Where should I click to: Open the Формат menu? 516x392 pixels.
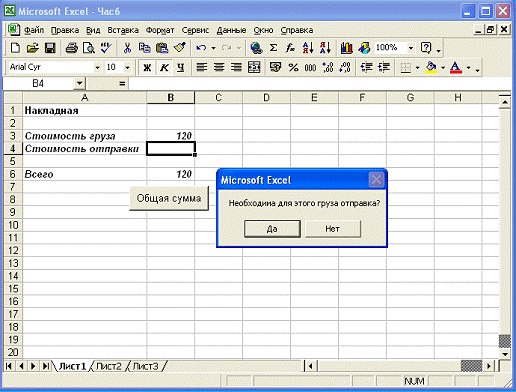pyautogui.click(x=160, y=30)
